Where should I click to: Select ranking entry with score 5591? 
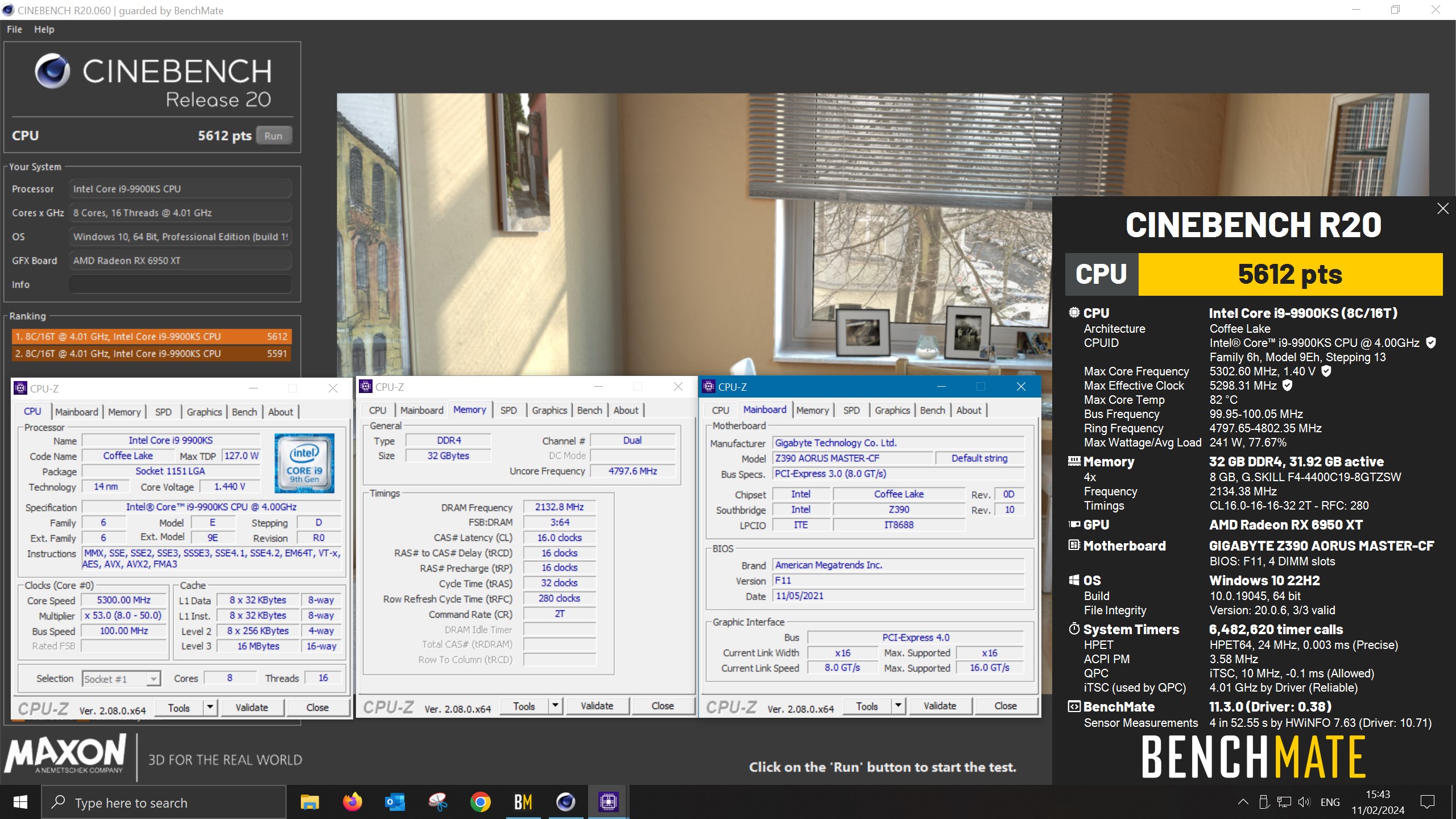coord(151,354)
